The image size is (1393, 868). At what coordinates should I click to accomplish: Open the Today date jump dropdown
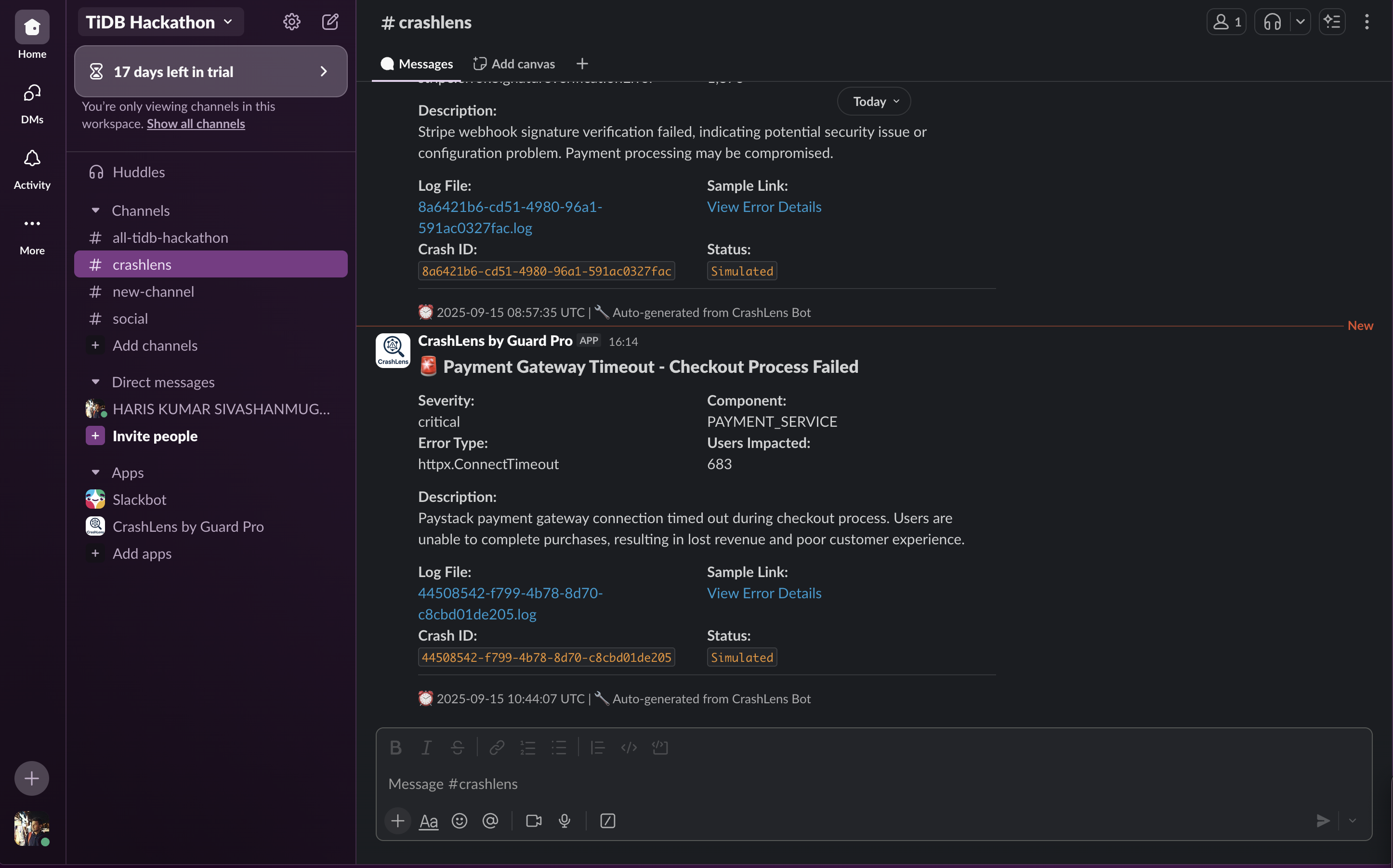point(875,102)
